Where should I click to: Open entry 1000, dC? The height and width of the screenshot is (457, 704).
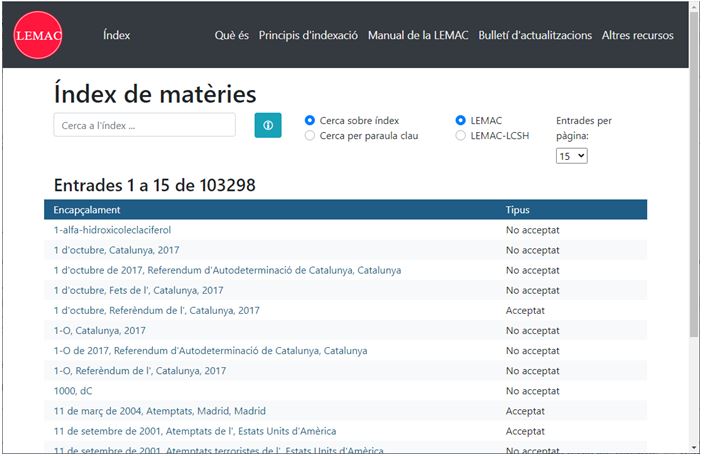(x=73, y=391)
